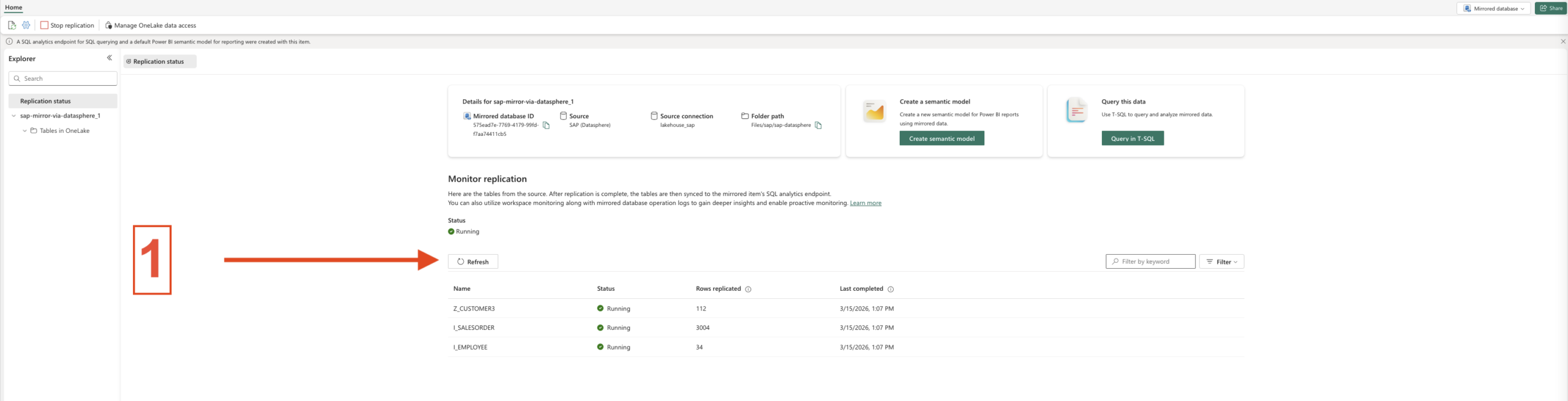The width and height of the screenshot is (1568, 401).
Task: Click Stop replication in the toolbar
Action: point(67,25)
